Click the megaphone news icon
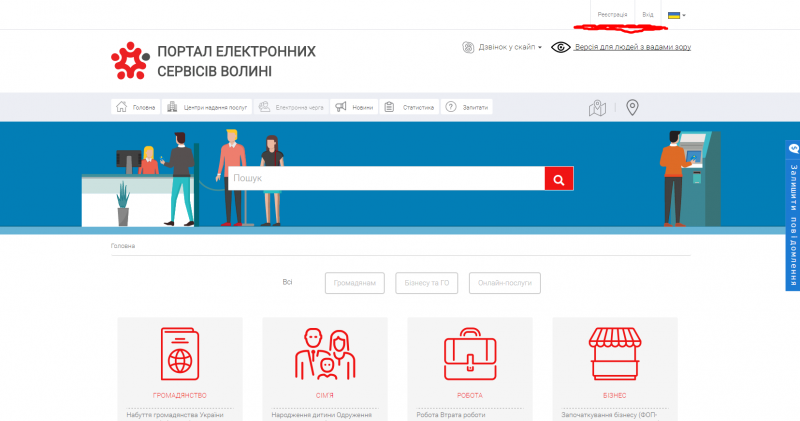800x421 pixels. [341, 106]
